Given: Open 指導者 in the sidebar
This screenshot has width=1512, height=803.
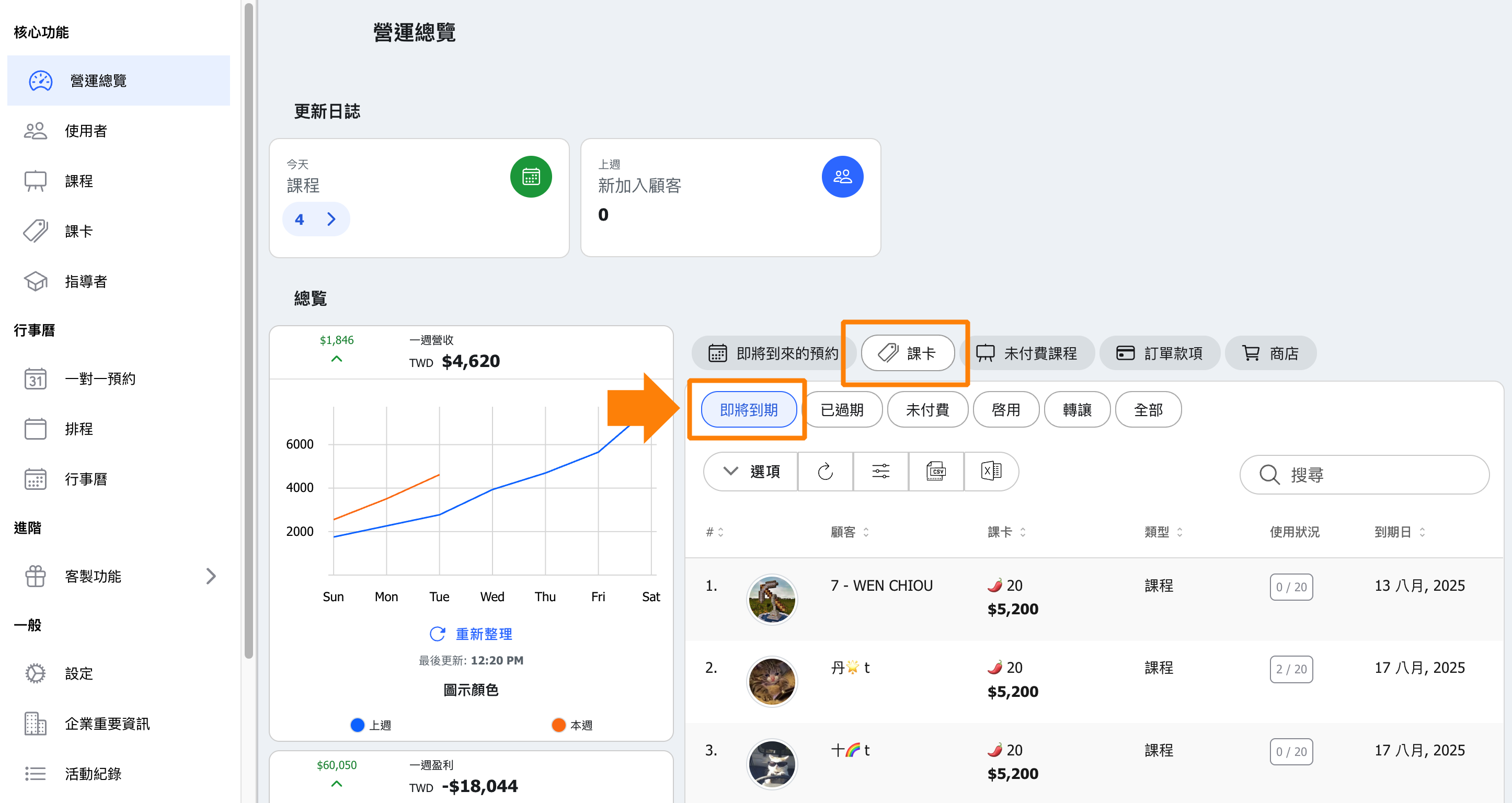Looking at the screenshot, I should [x=86, y=282].
